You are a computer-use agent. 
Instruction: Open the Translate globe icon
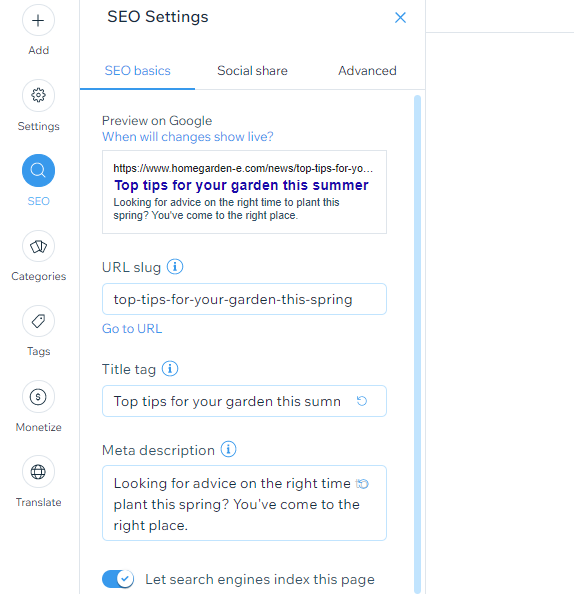[x=38, y=472]
